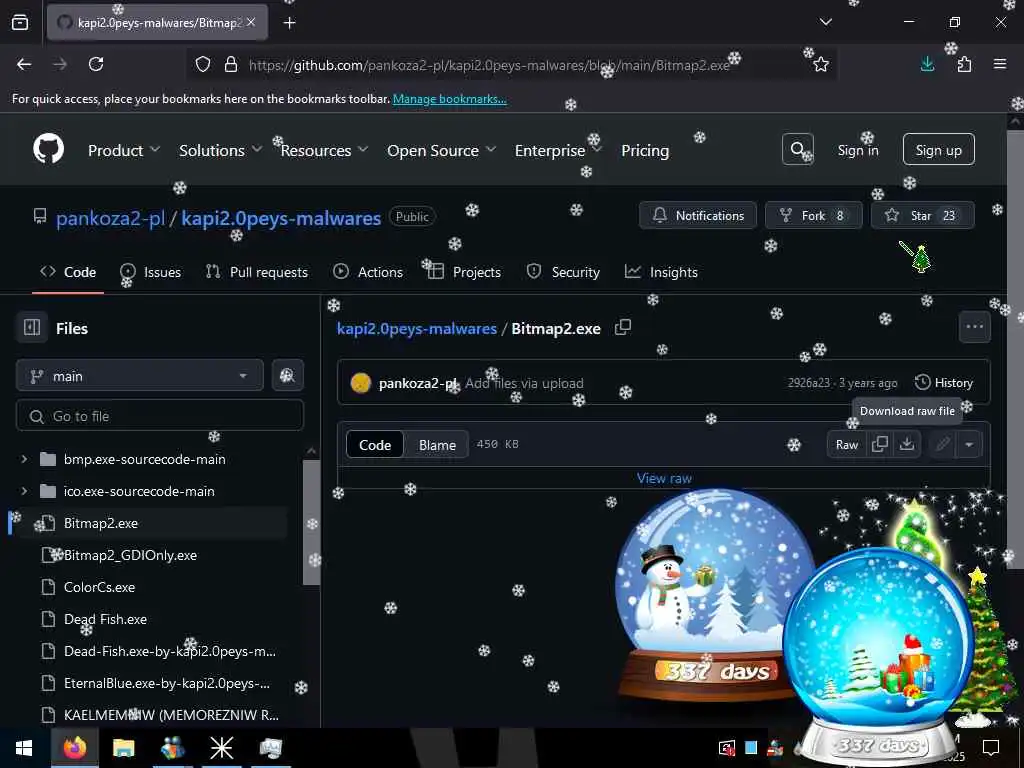Click the Sign in link
The height and width of the screenshot is (768, 1024).
coord(857,150)
